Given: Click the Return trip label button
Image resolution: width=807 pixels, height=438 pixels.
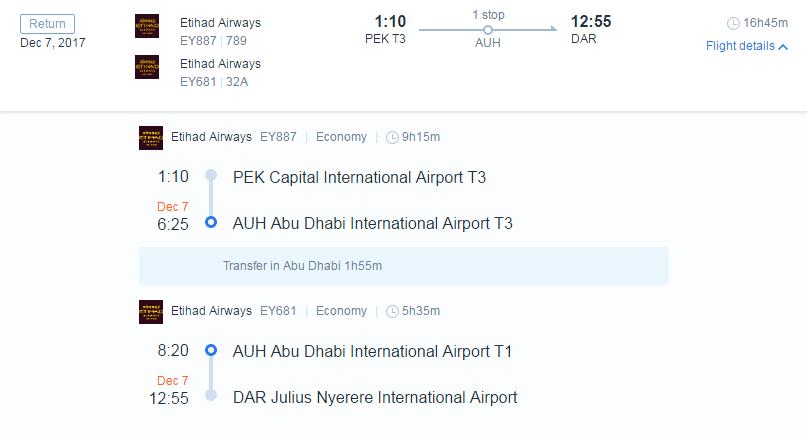Looking at the screenshot, I should [47, 24].
